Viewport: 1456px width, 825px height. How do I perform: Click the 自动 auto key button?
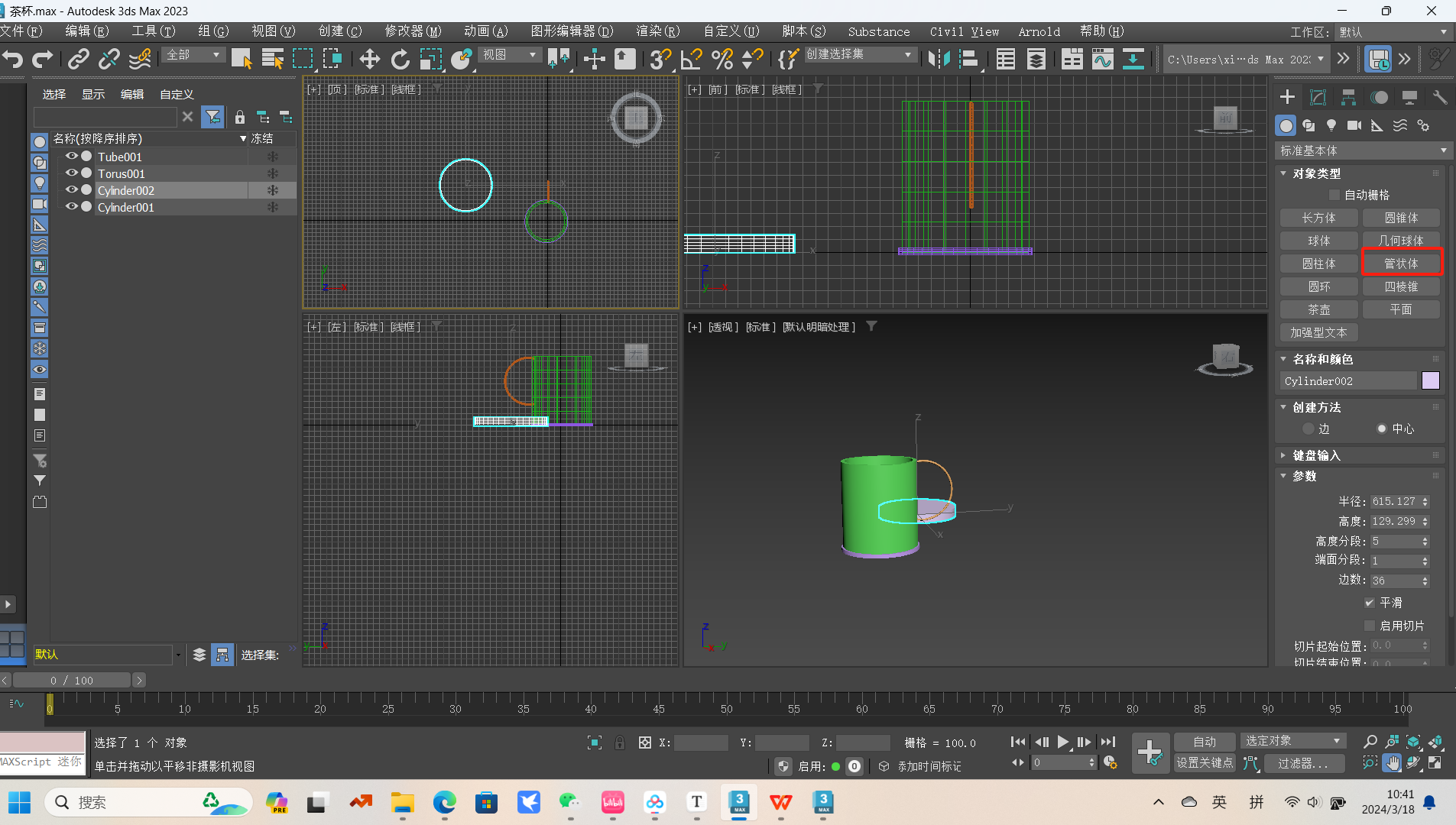point(1205,742)
